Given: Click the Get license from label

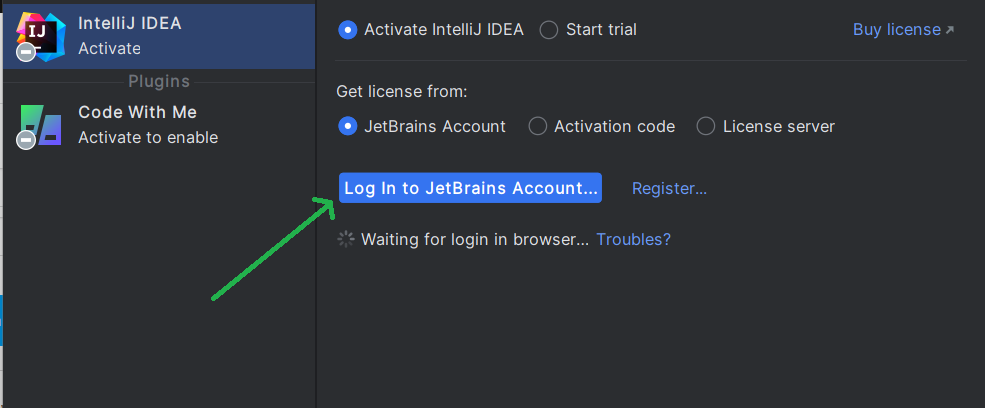Looking at the screenshot, I should click(402, 92).
